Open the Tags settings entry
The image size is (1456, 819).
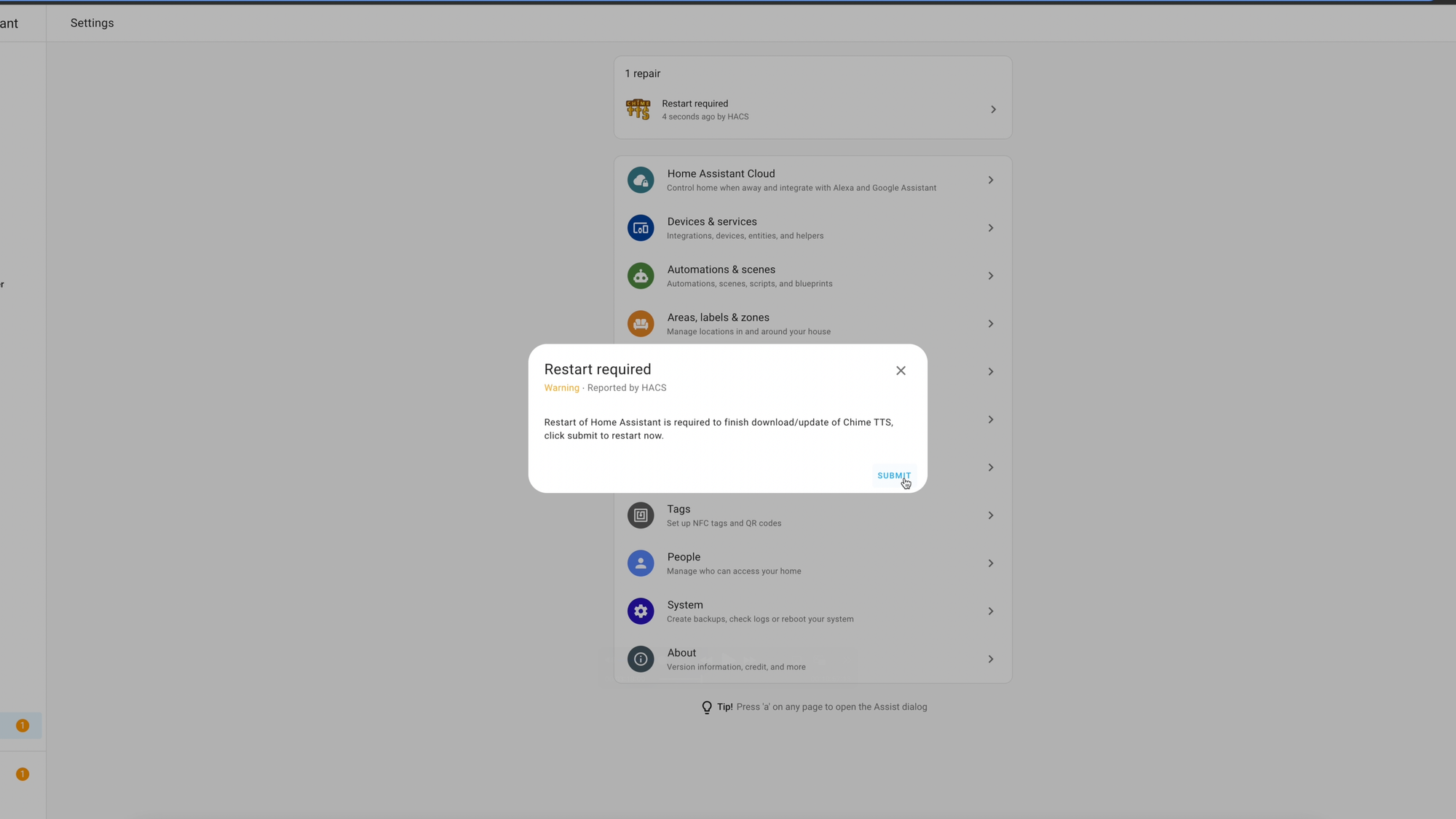tap(812, 515)
